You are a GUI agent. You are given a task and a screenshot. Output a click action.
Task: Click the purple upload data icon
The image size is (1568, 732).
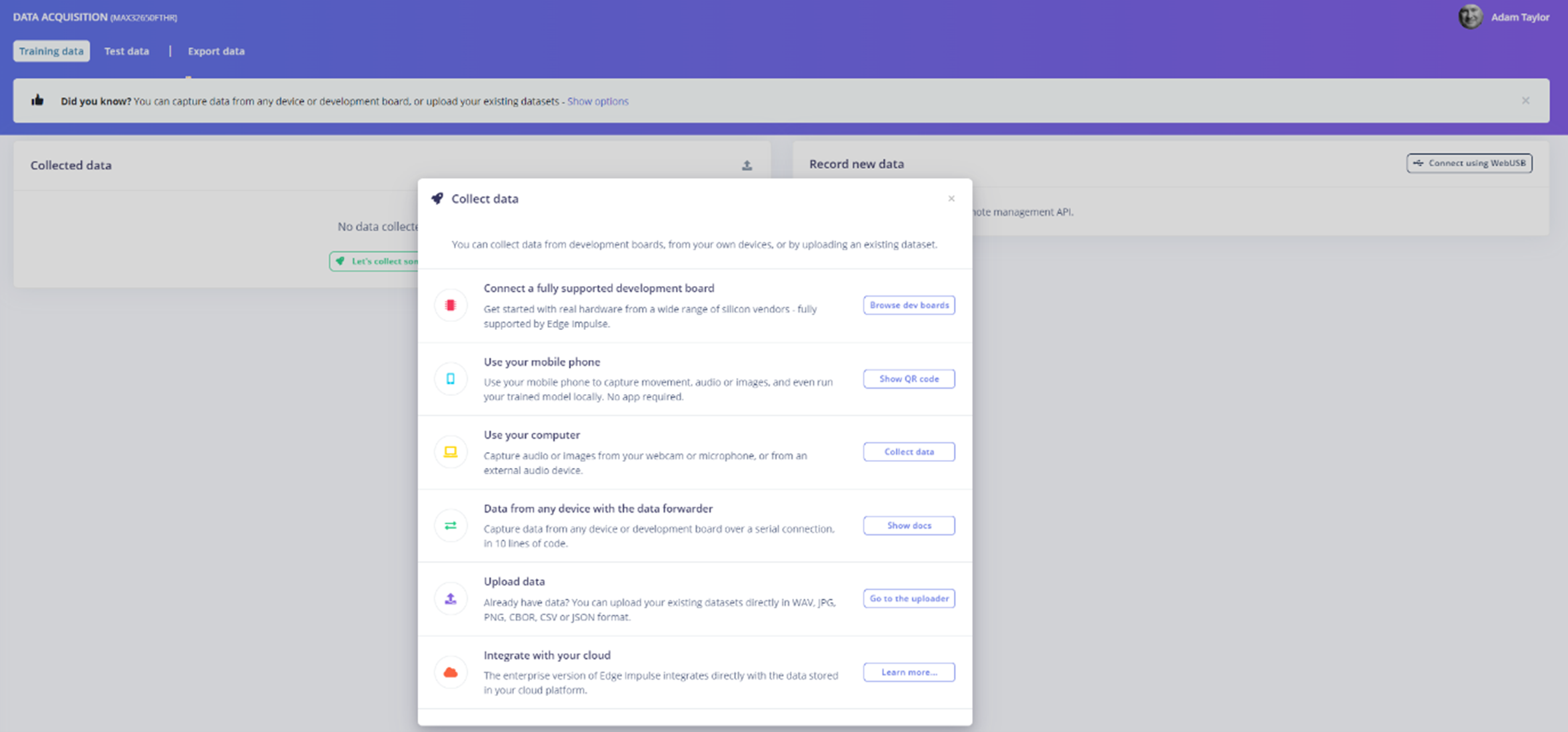pos(451,599)
